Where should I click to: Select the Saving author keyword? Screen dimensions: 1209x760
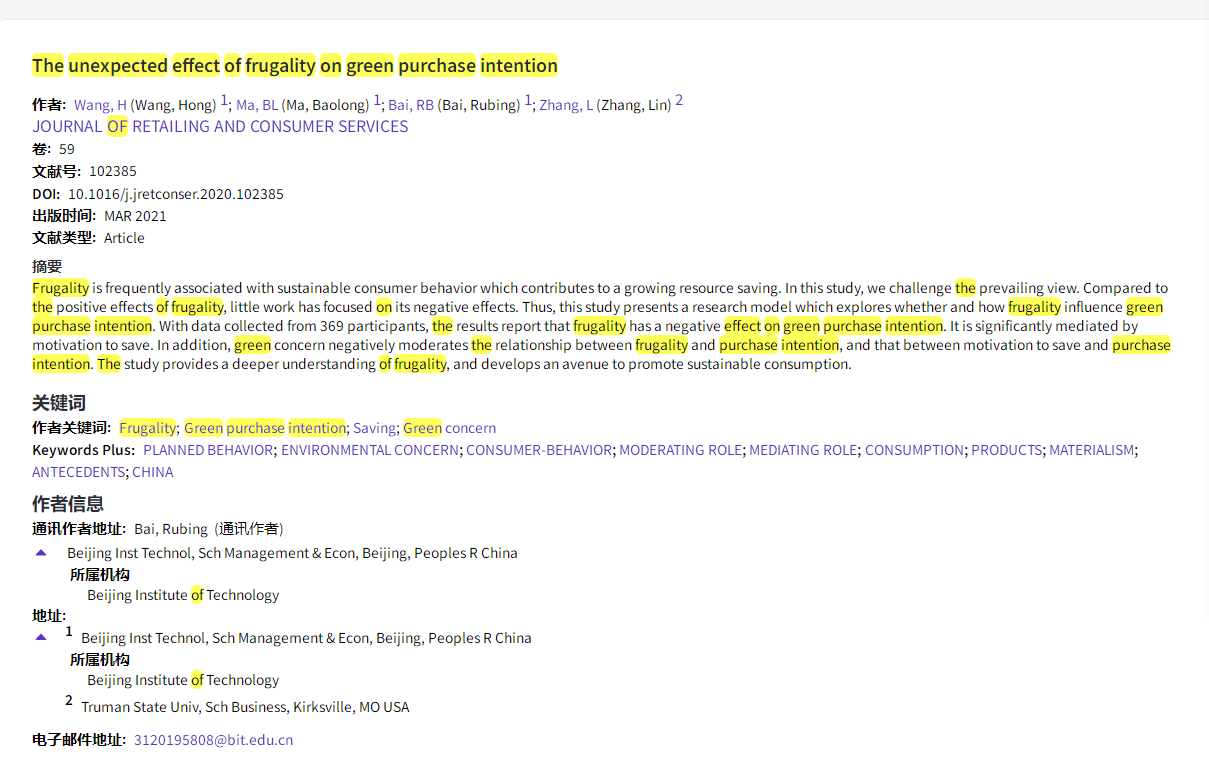(374, 428)
